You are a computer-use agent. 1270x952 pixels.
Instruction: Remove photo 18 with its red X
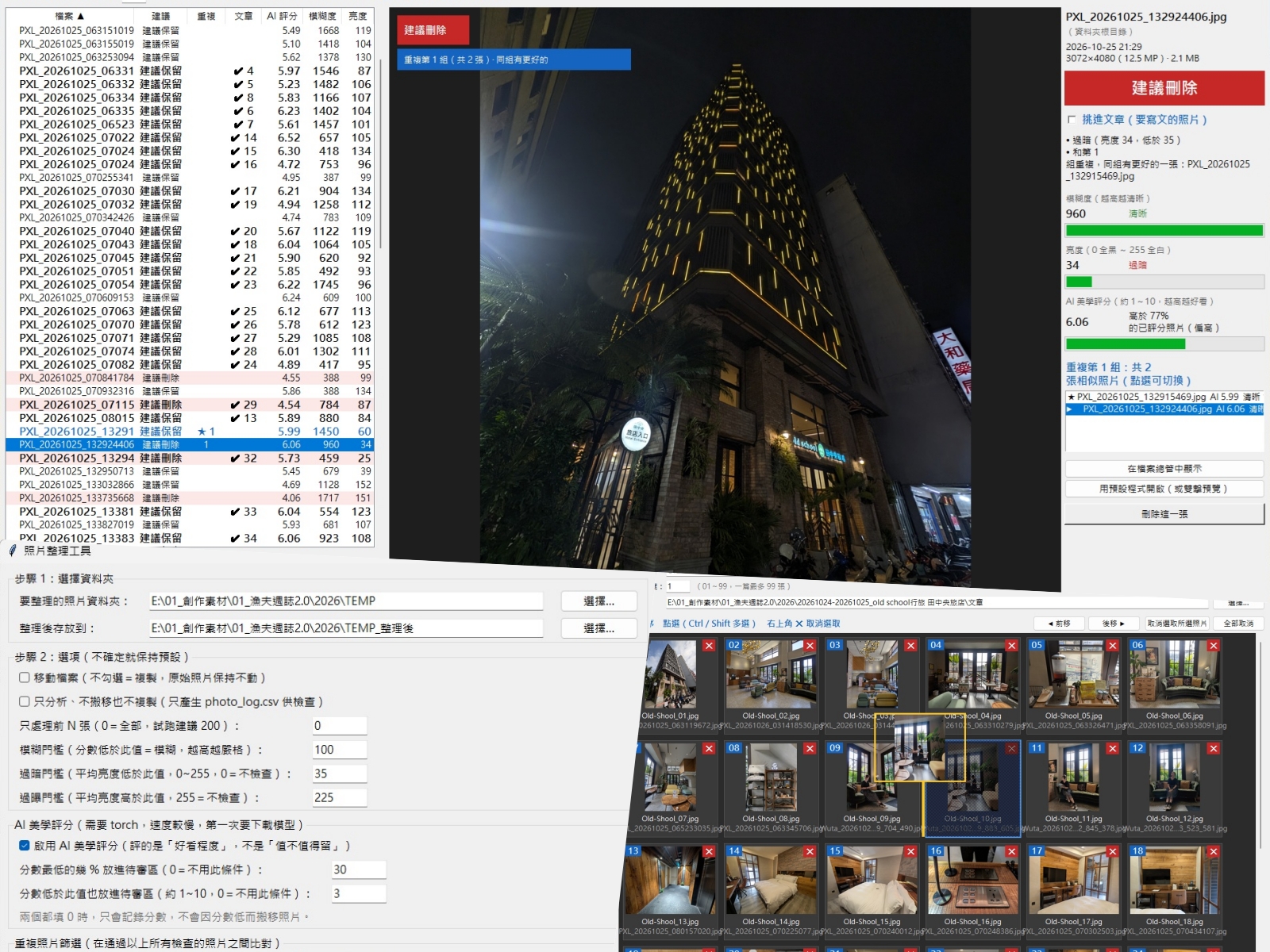coord(1213,851)
